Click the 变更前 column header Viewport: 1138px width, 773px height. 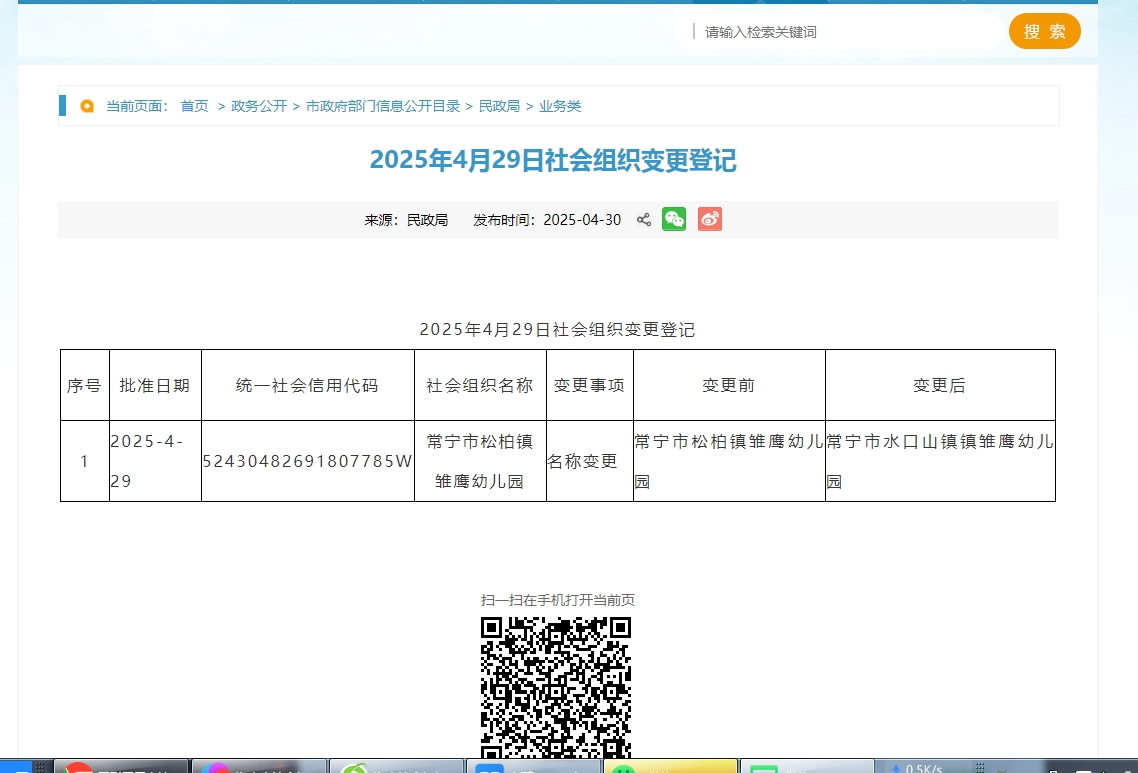click(x=729, y=385)
